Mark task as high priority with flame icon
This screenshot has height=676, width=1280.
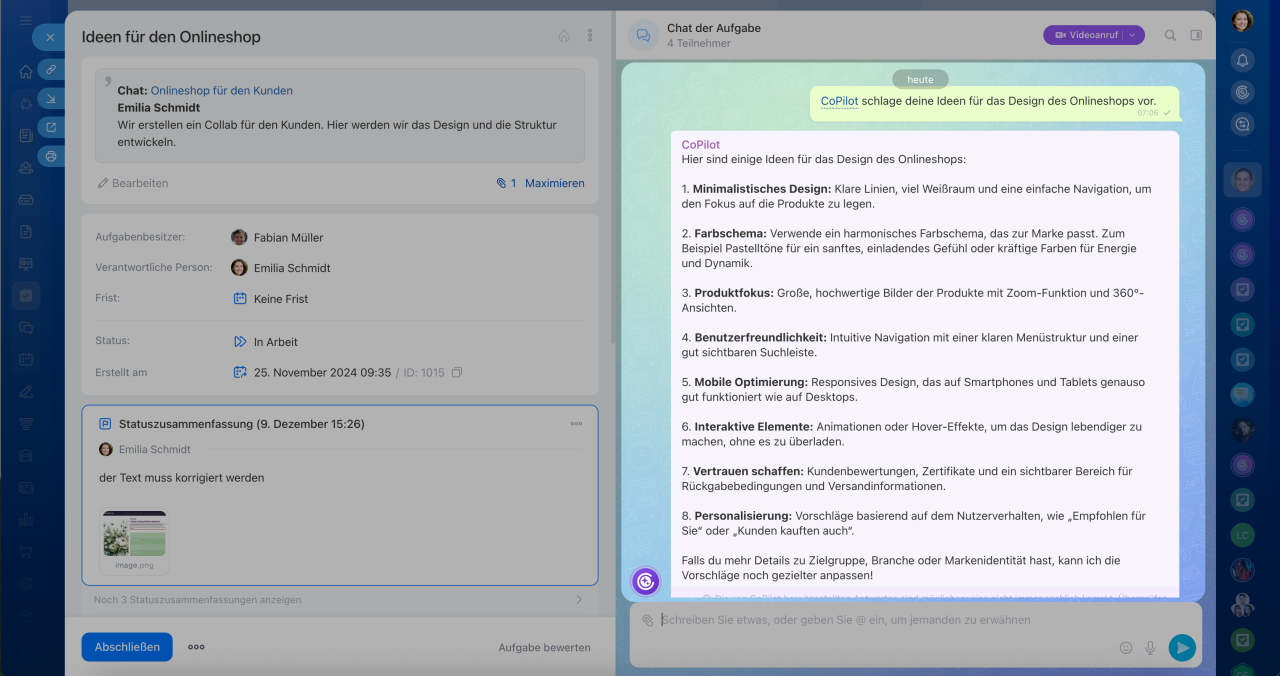click(564, 36)
